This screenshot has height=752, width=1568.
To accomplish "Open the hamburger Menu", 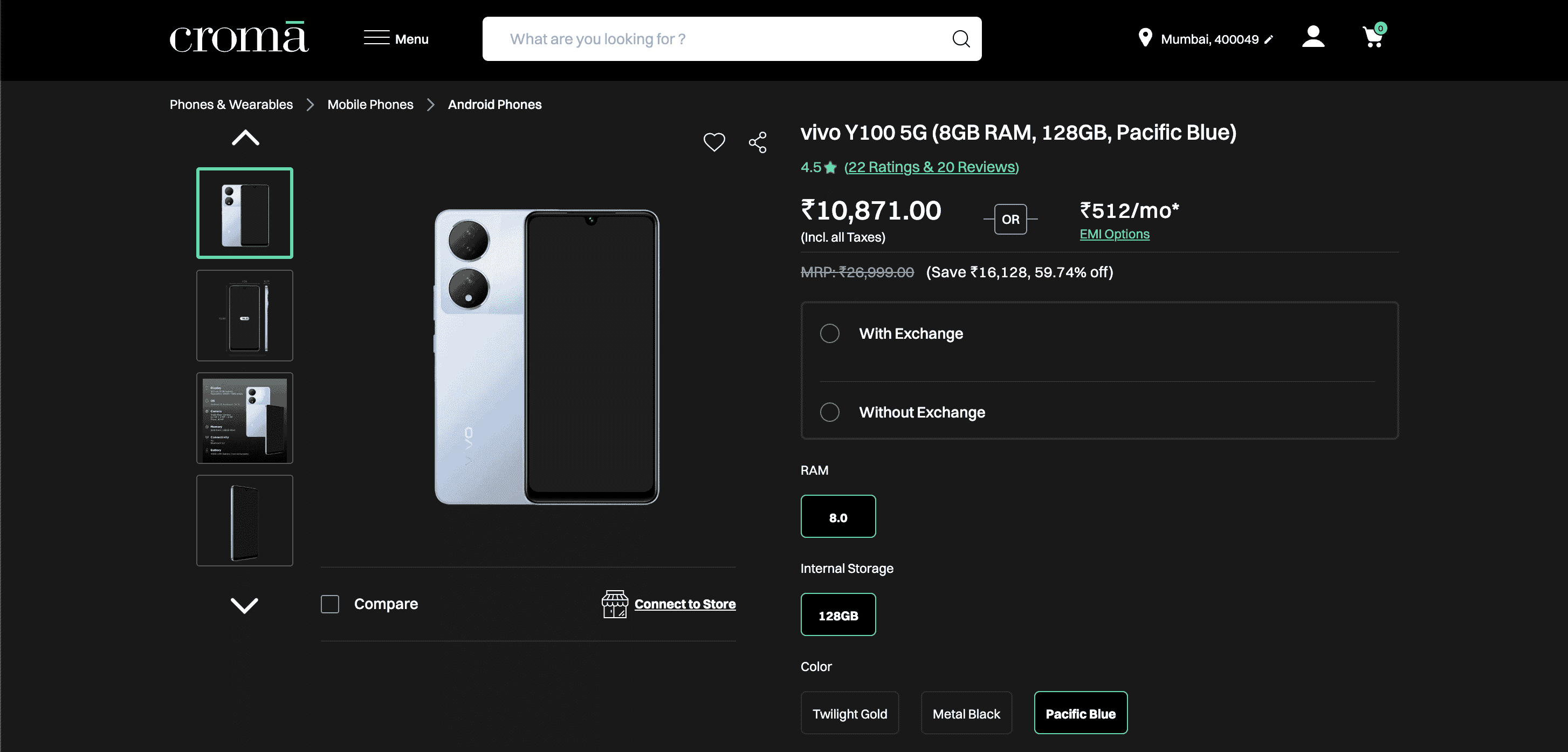I will pyautogui.click(x=396, y=39).
